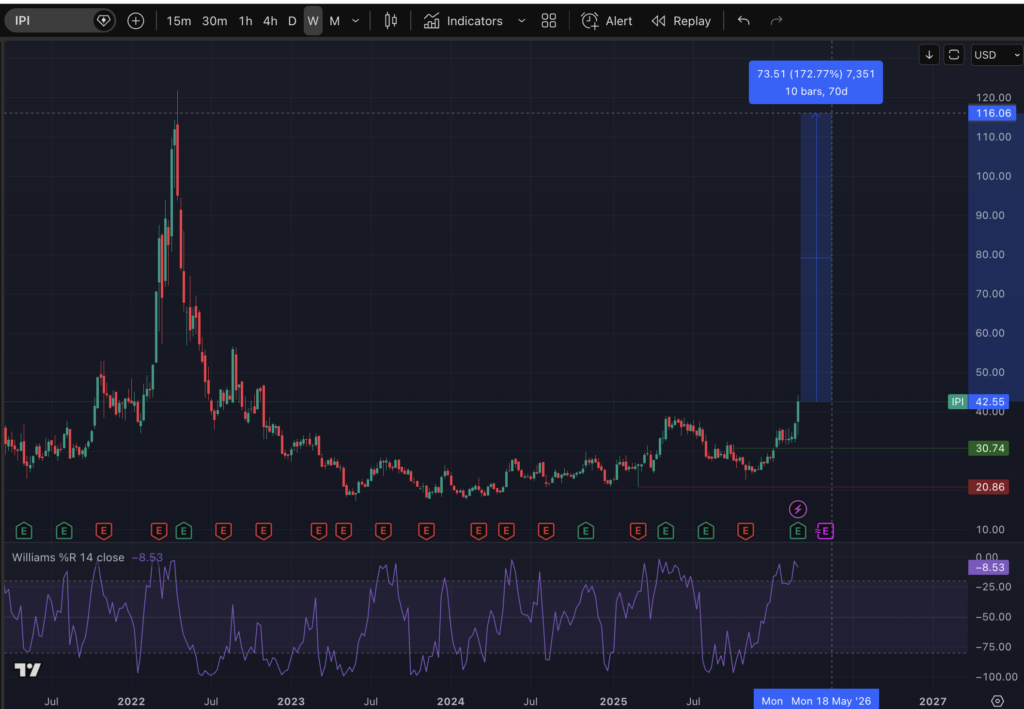Screen dimensions: 1024x709
Task: Toggle the down-arrow button beside USD
Action: 929,55
